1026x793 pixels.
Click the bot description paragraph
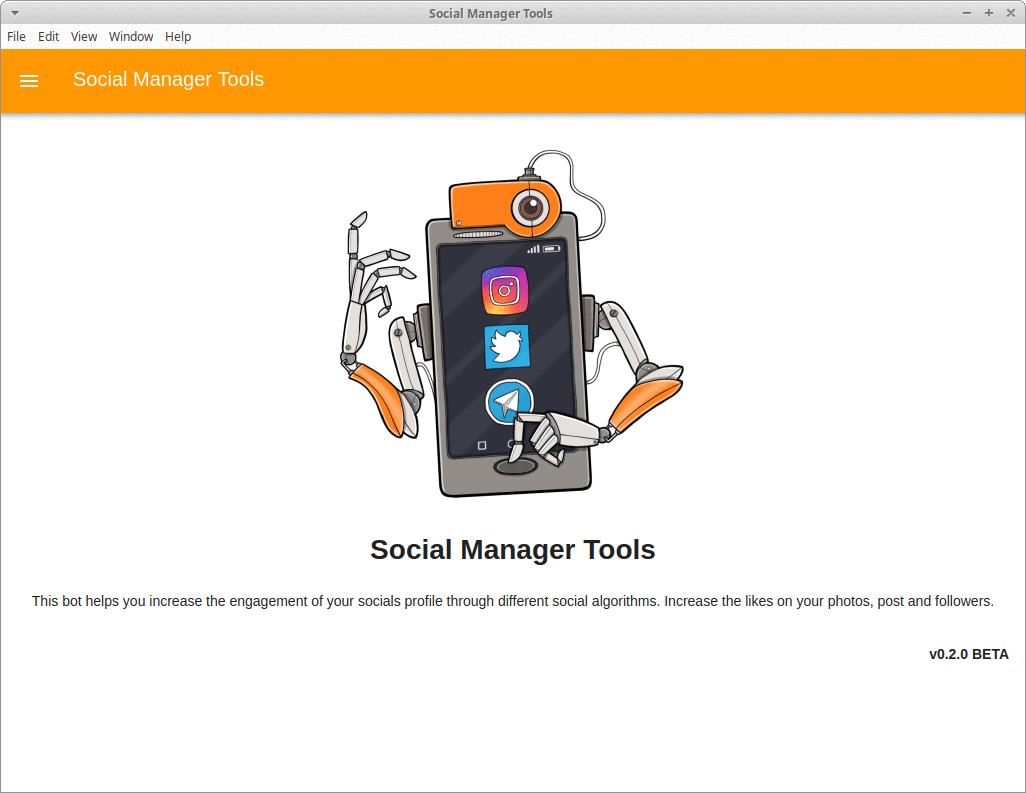click(x=512, y=601)
